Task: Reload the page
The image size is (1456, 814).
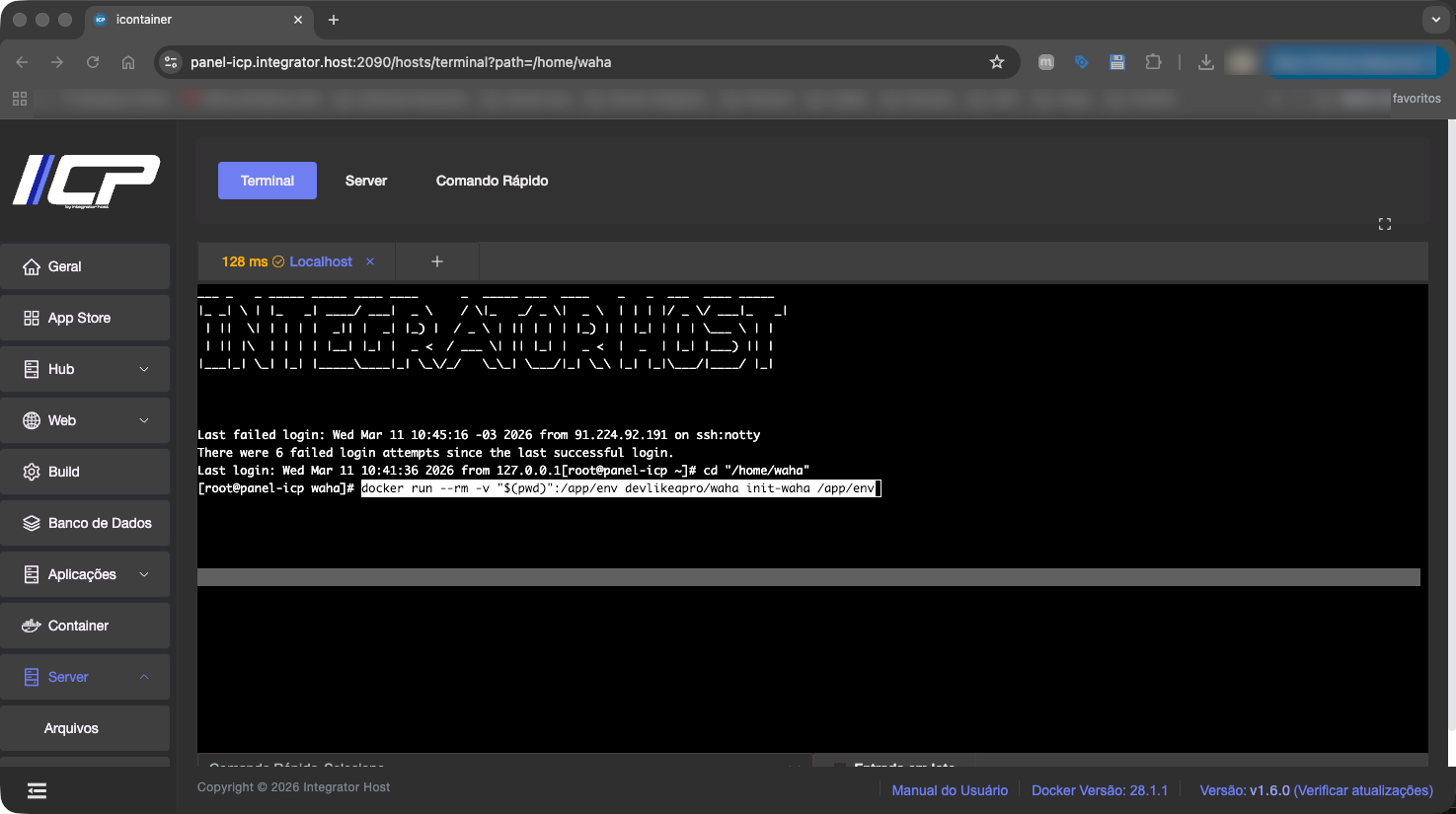Action: [93, 62]
